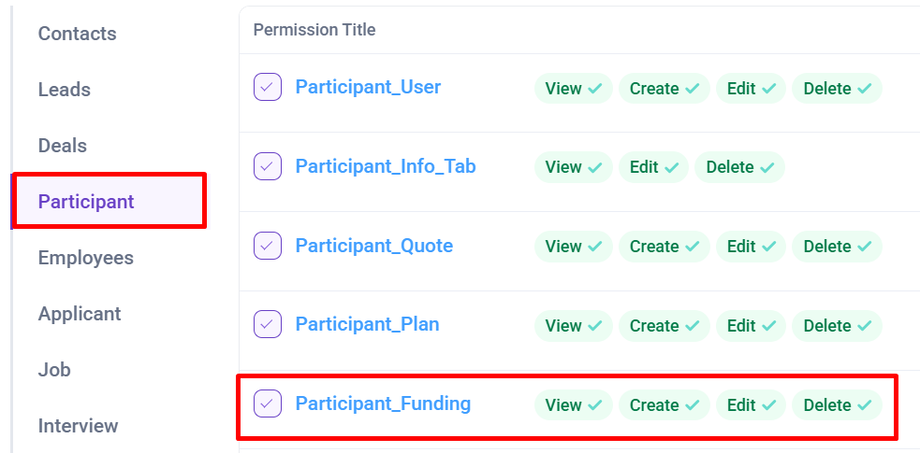Toggle Create permission for Participant_Plan
This screenshot has height=453, width=920.
664,326
